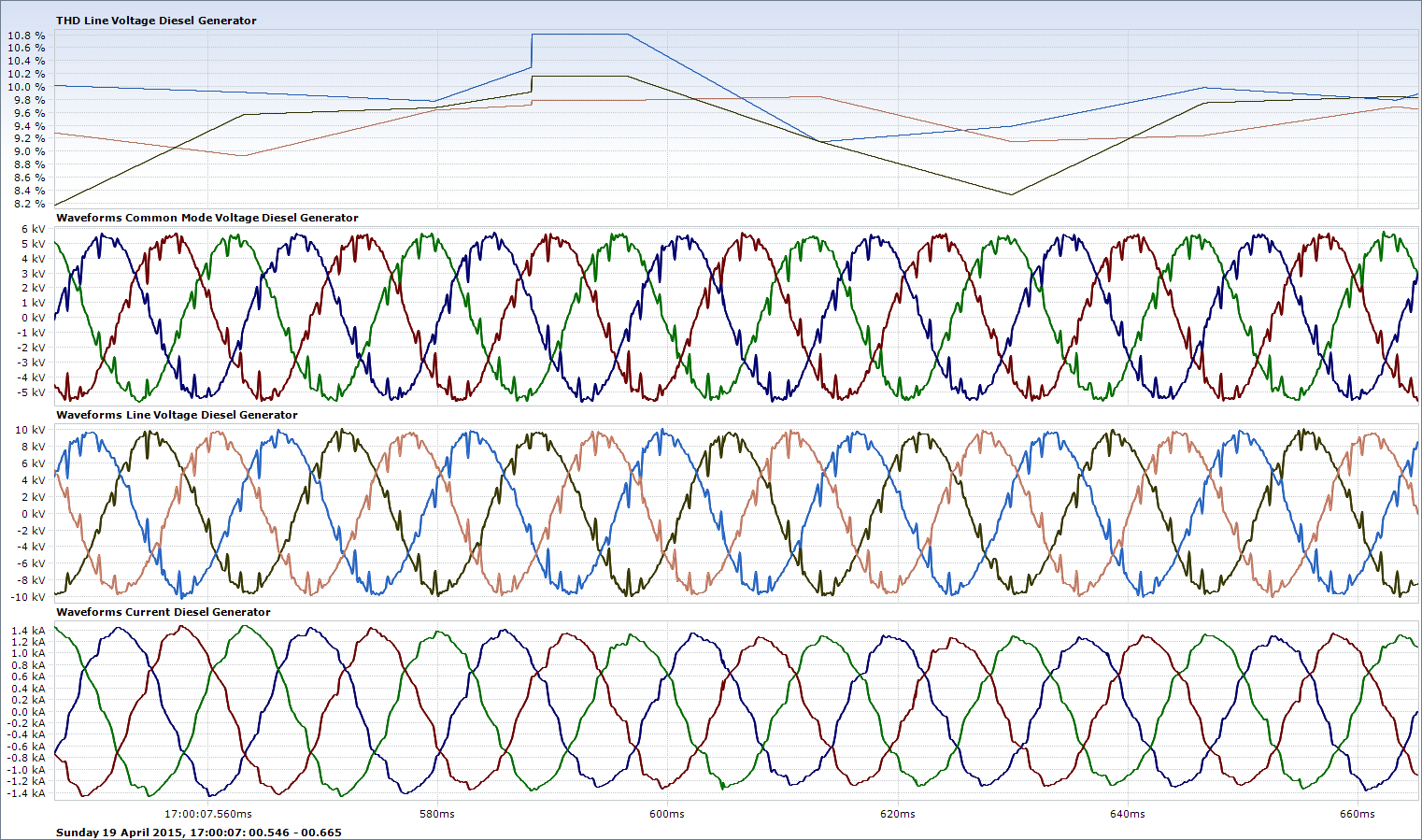Click the '9.0 %' THD axis label
Image resolution: width=1422 pixels, height=840 pixels.
(x=29, y=151)
